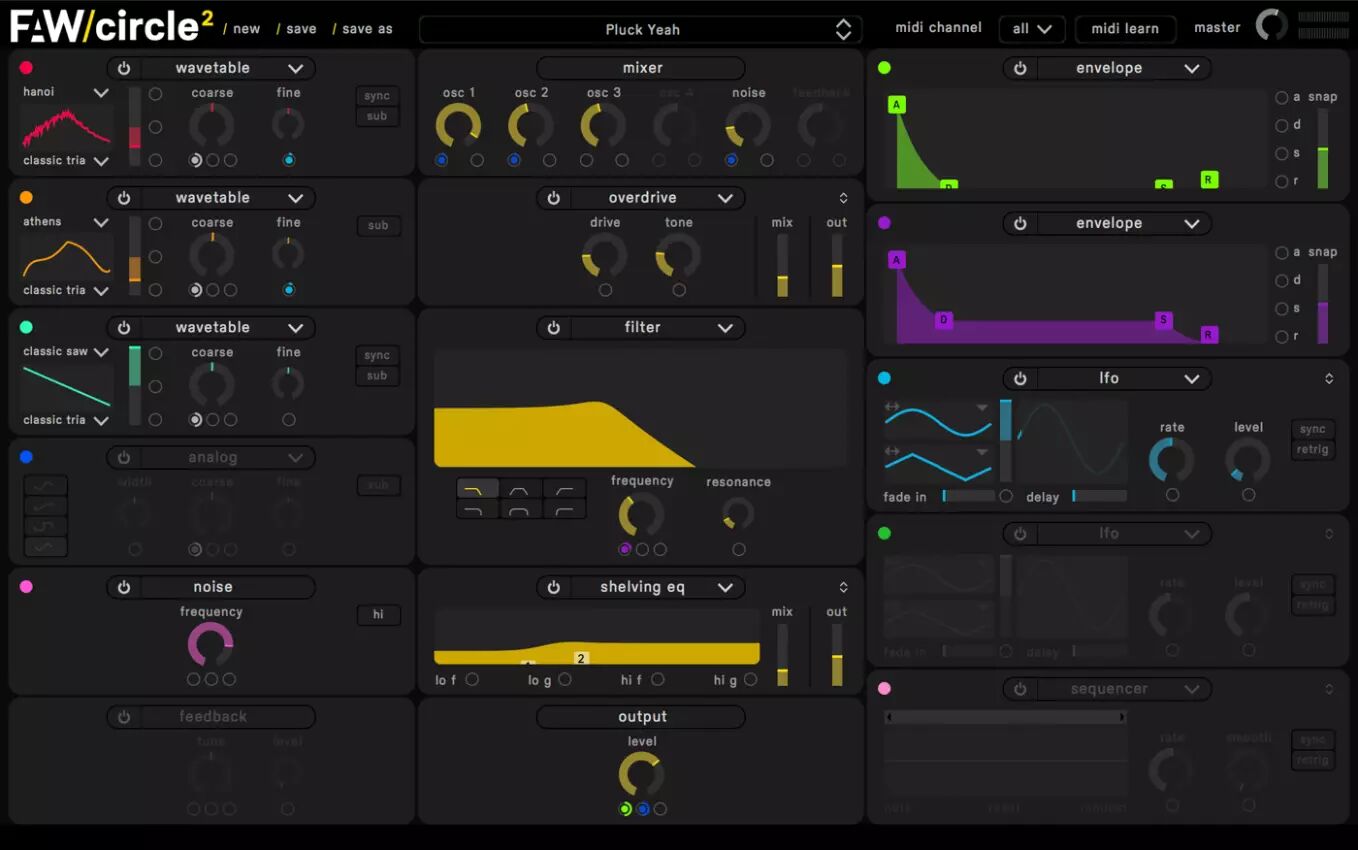Click the sequencer horizontal scrollbar
The width and height of the screenshot is (1358, 850).
pos(1004,716)
